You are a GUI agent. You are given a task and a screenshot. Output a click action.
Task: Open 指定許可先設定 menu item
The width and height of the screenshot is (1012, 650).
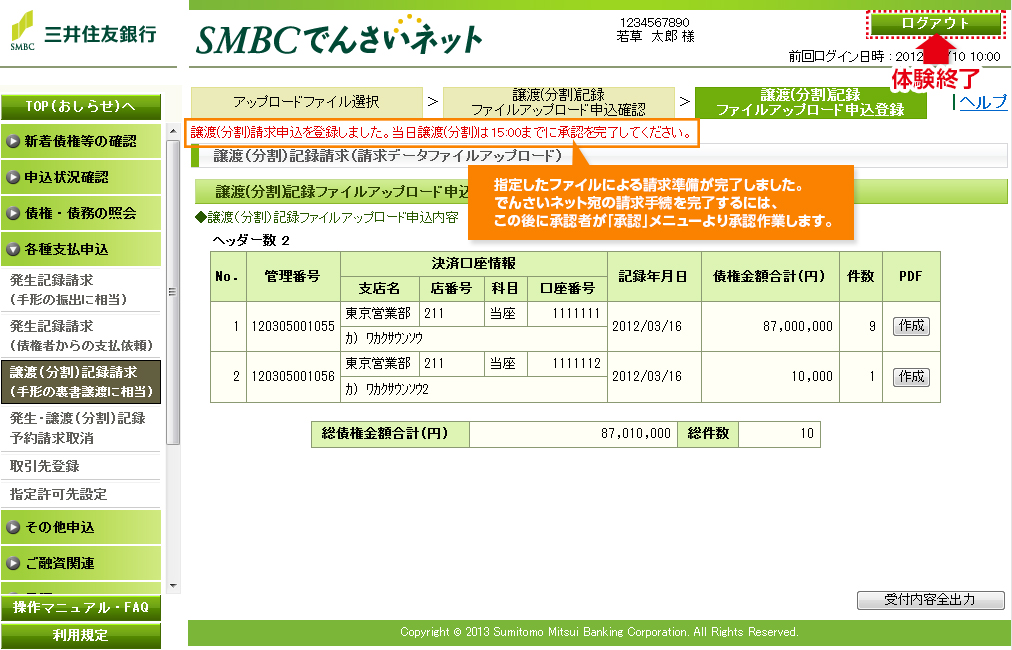pyautogui.click(x=81, y=494)
